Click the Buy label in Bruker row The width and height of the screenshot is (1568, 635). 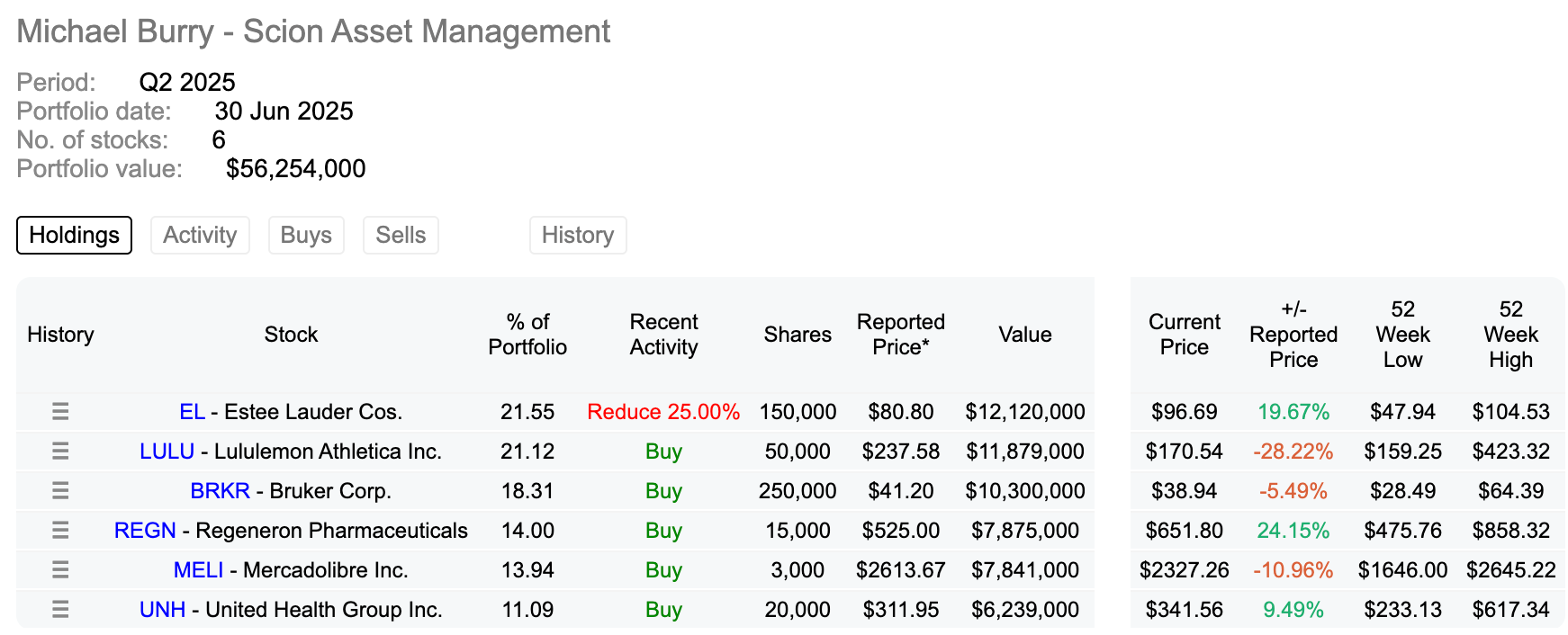[663, 491]
